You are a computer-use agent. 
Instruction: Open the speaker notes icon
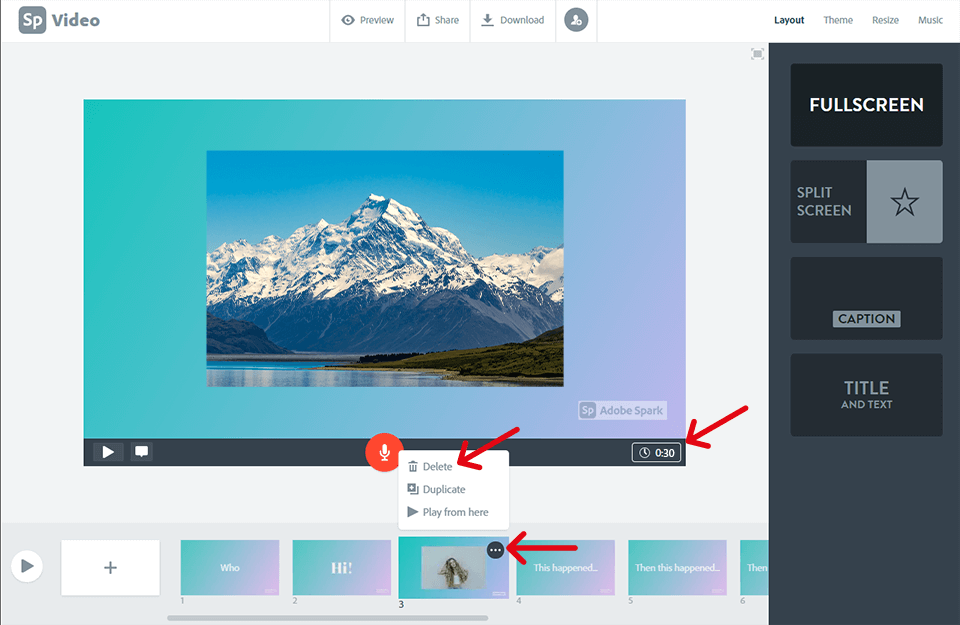(x=141, y=452)
